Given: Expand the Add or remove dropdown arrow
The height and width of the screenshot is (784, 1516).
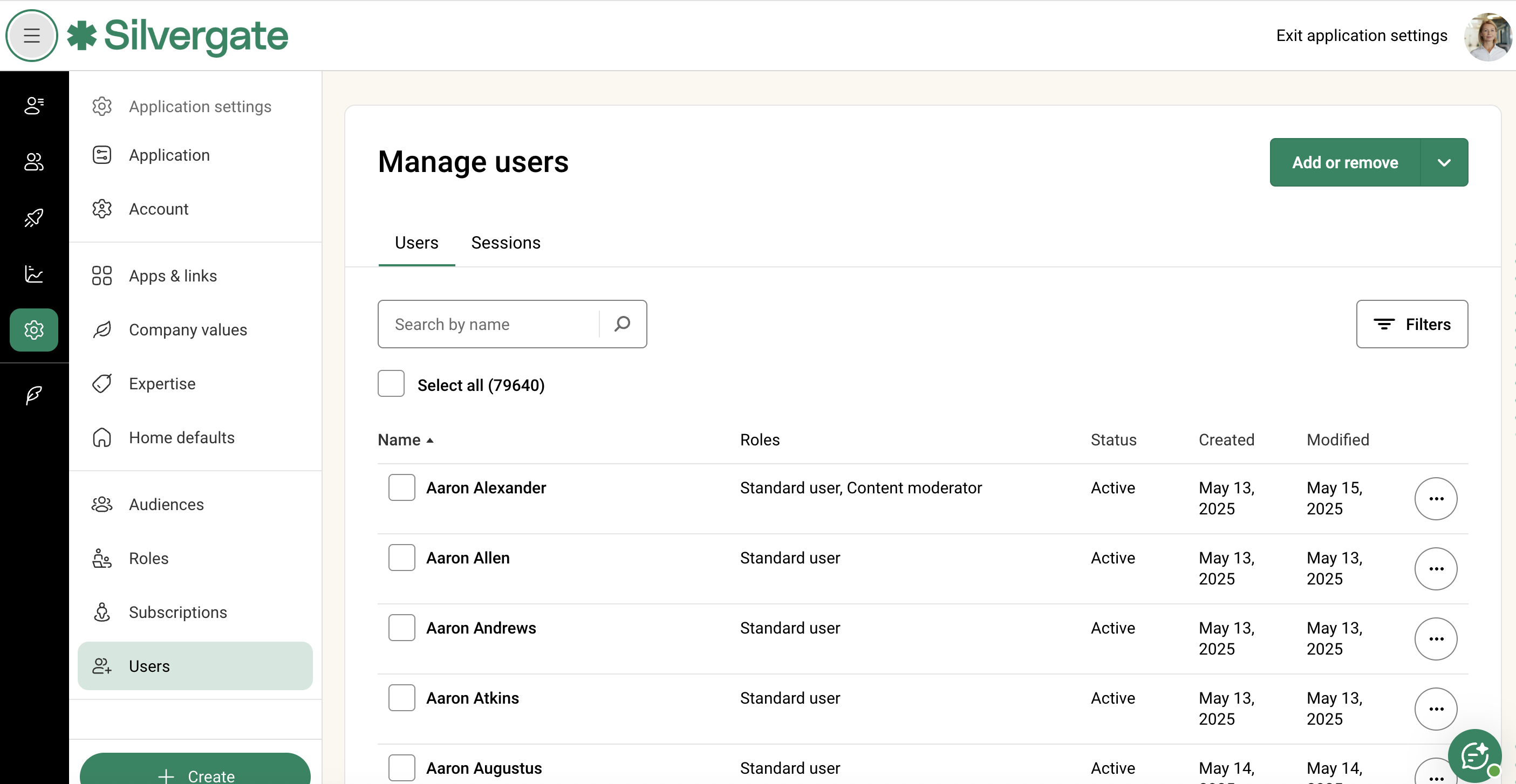Looking at the screenshot, I should click(x=1444, y=162).
